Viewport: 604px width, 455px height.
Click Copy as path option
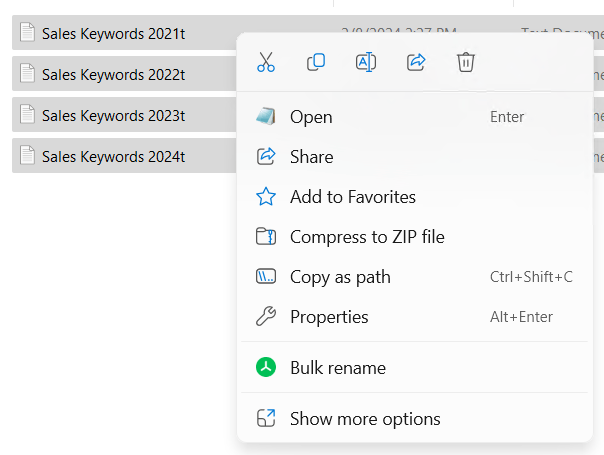pyautogui.click(x=340, y=277)
